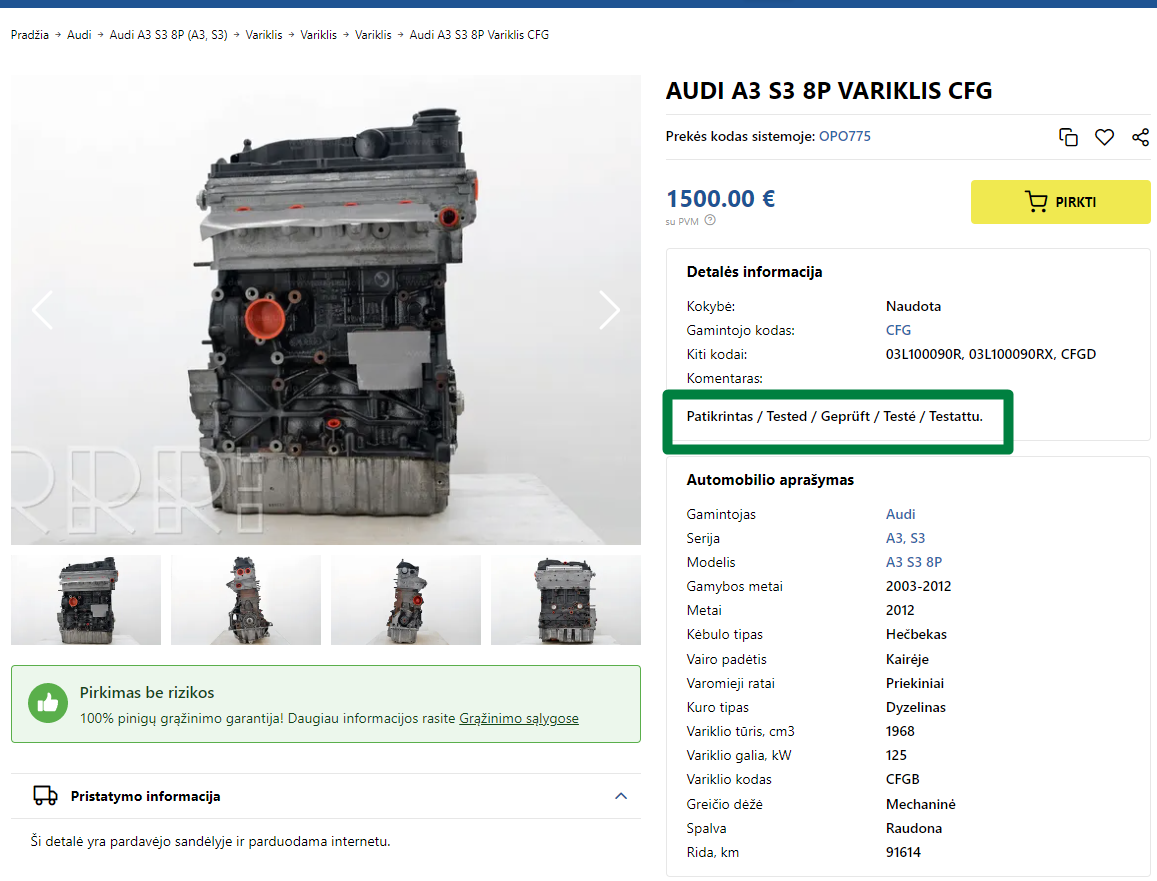
Task: Click the gearbox value Mechaninė
Action: (920, 804)
